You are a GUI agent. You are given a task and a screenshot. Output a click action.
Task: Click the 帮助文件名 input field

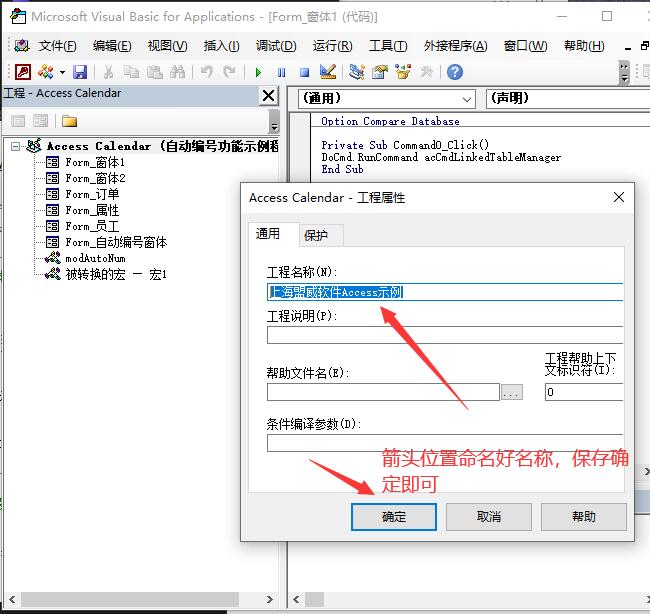(x=383, y=392)
